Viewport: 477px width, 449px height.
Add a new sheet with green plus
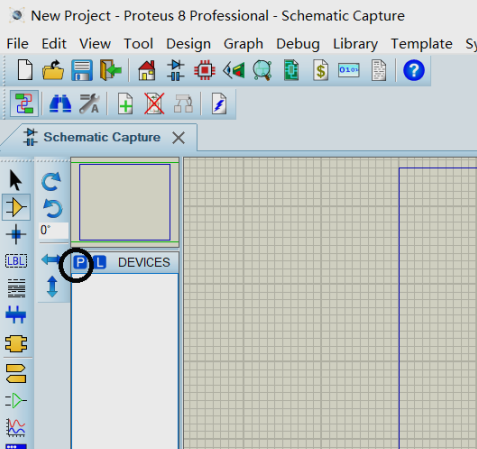(x=125, y=104)
